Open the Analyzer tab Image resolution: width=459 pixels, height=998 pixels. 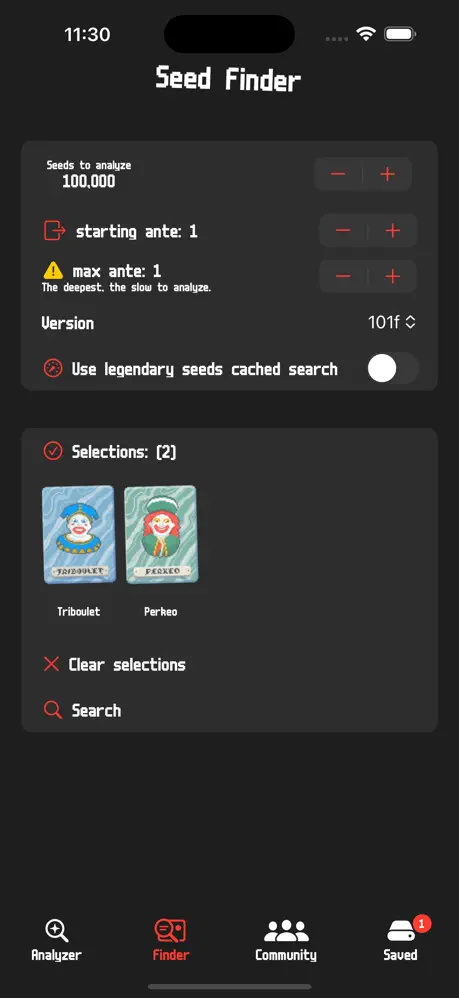pos(57,939)
